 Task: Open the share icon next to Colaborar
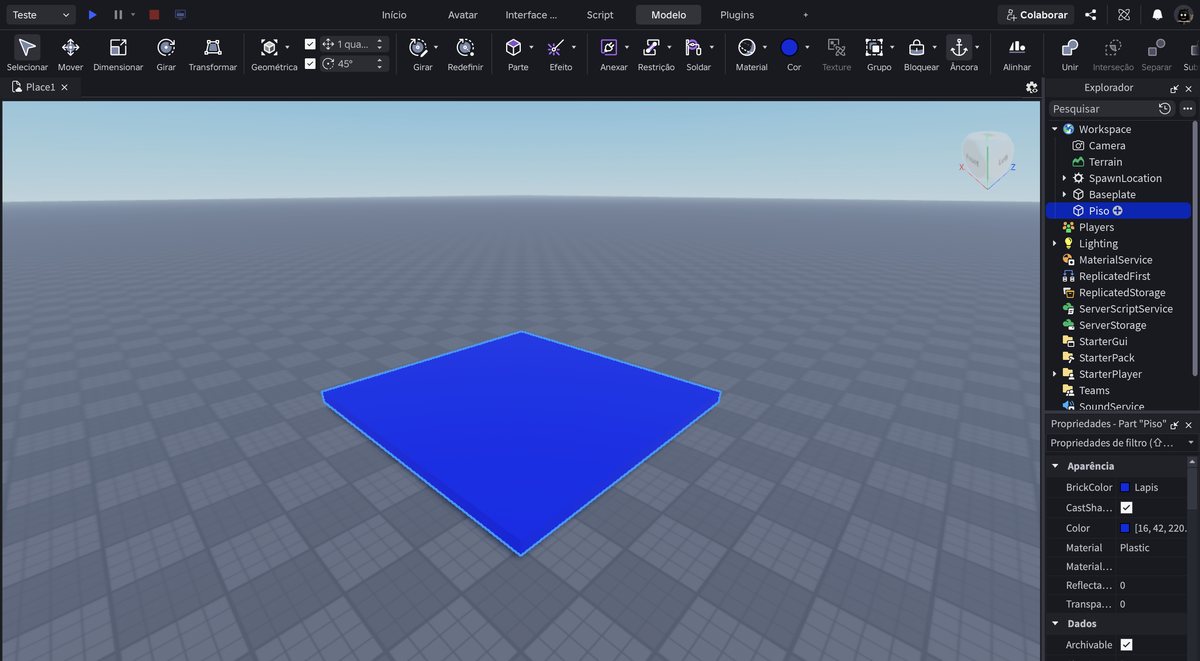pos(1091,15)
